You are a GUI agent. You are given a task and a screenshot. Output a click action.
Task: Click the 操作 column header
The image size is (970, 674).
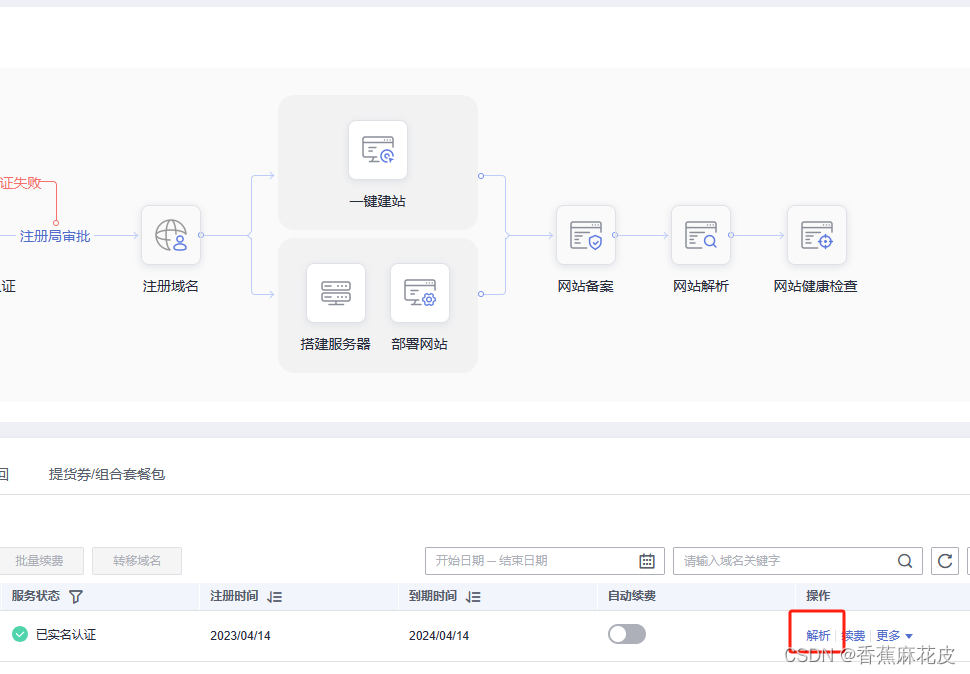pos(818,596)
